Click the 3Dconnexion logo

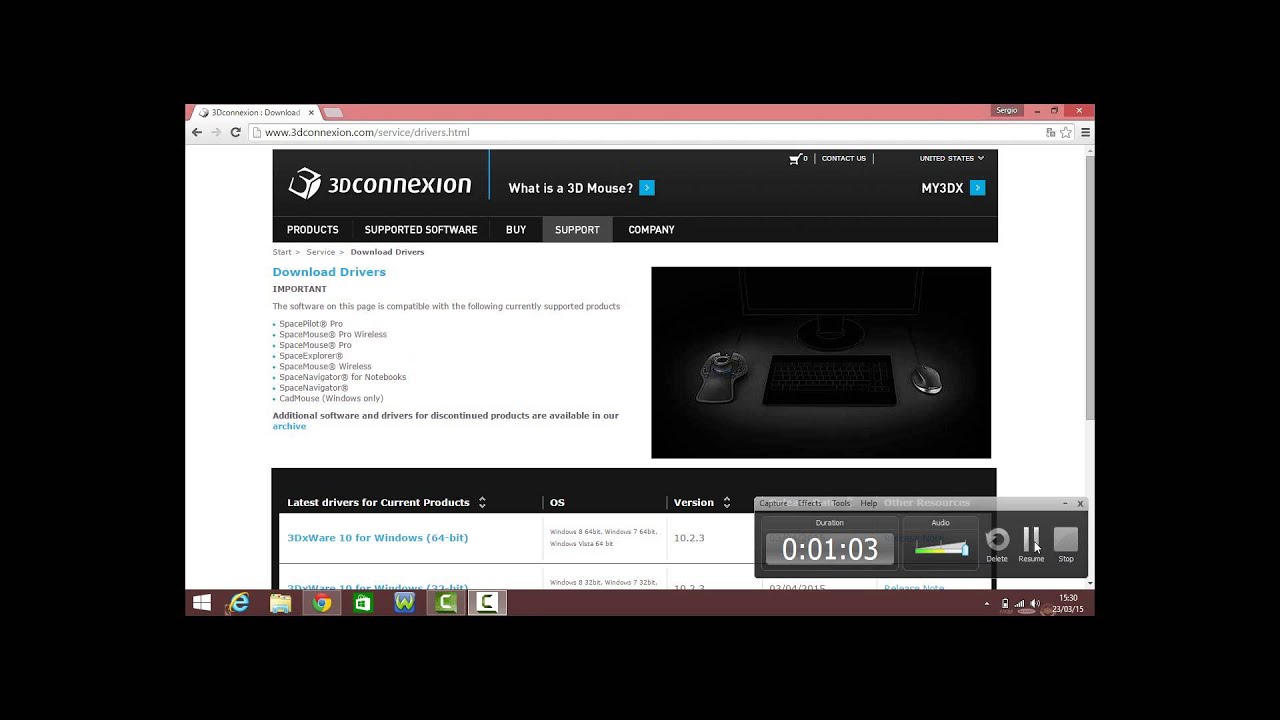380,184
